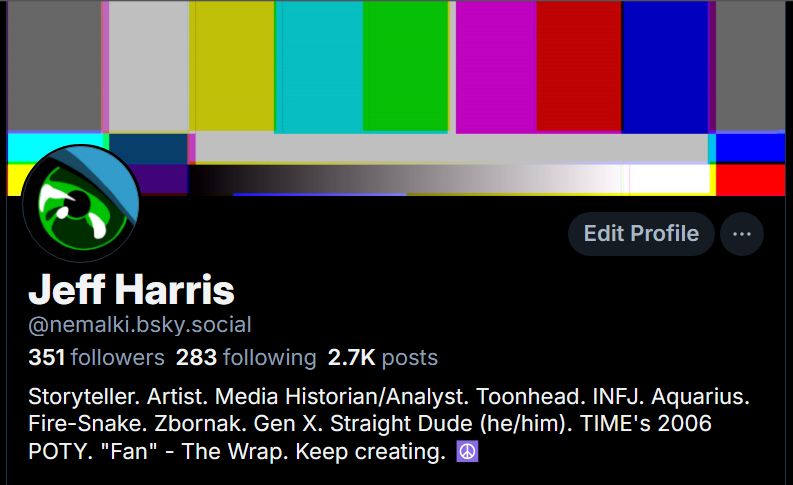This screenshot has height=485, width=793.
Task: Open the 283 following list
Action: (246, 358)
